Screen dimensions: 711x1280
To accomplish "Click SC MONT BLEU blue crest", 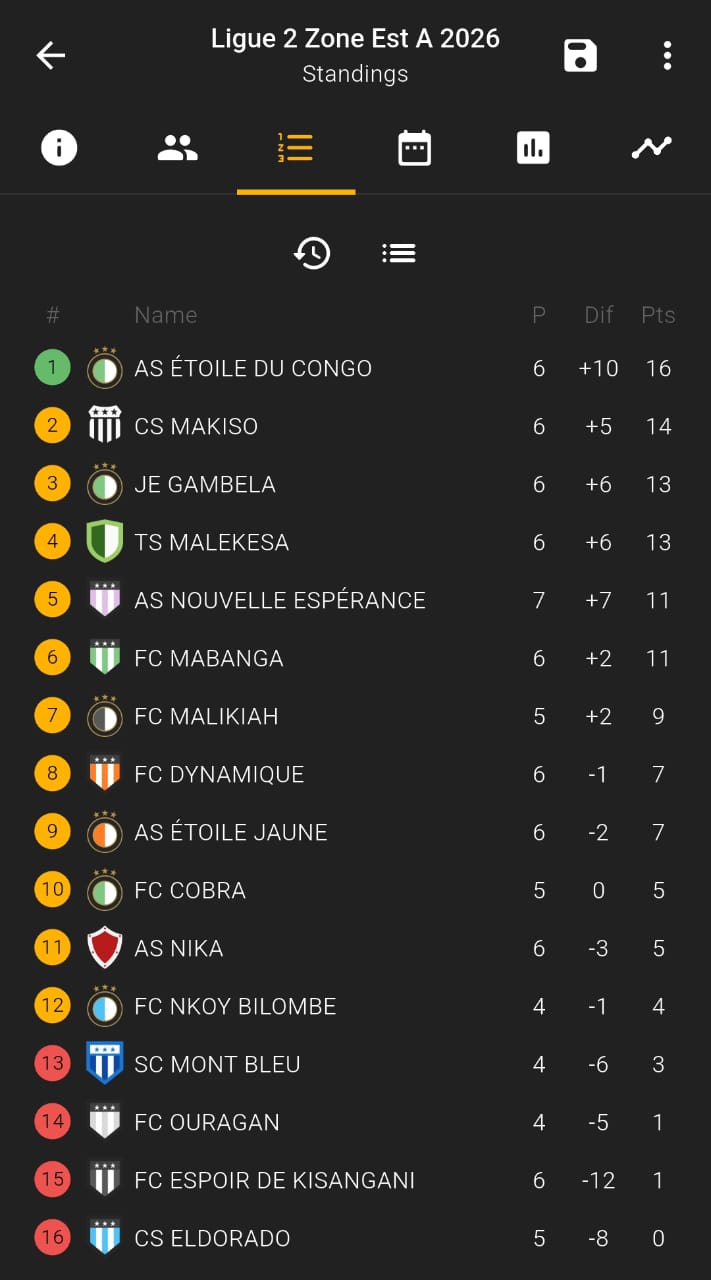I will point(104,1064).
